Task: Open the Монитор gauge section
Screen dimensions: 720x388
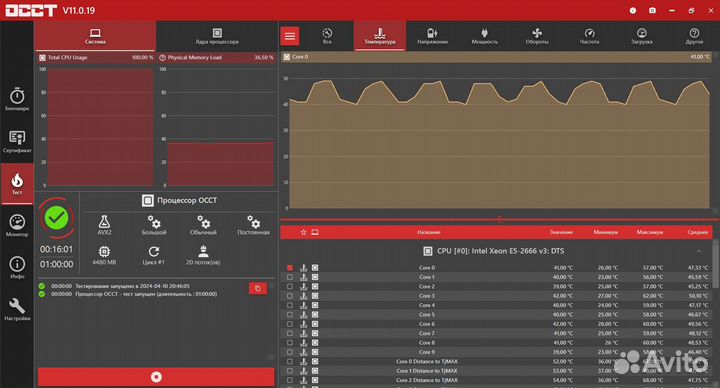Action: click(x=17, y=225)
